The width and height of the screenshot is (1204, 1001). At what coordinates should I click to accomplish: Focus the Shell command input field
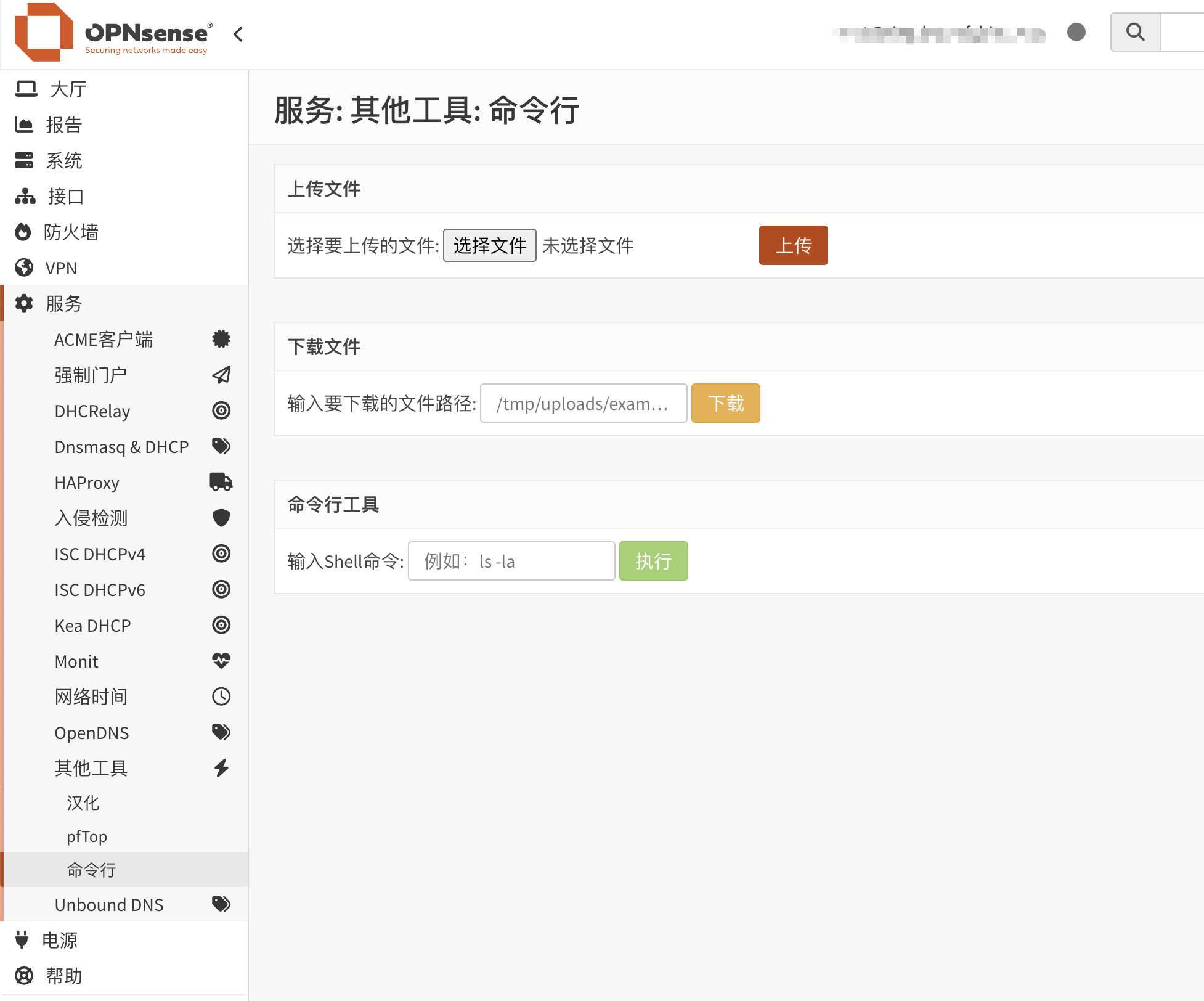pos(511,561)
